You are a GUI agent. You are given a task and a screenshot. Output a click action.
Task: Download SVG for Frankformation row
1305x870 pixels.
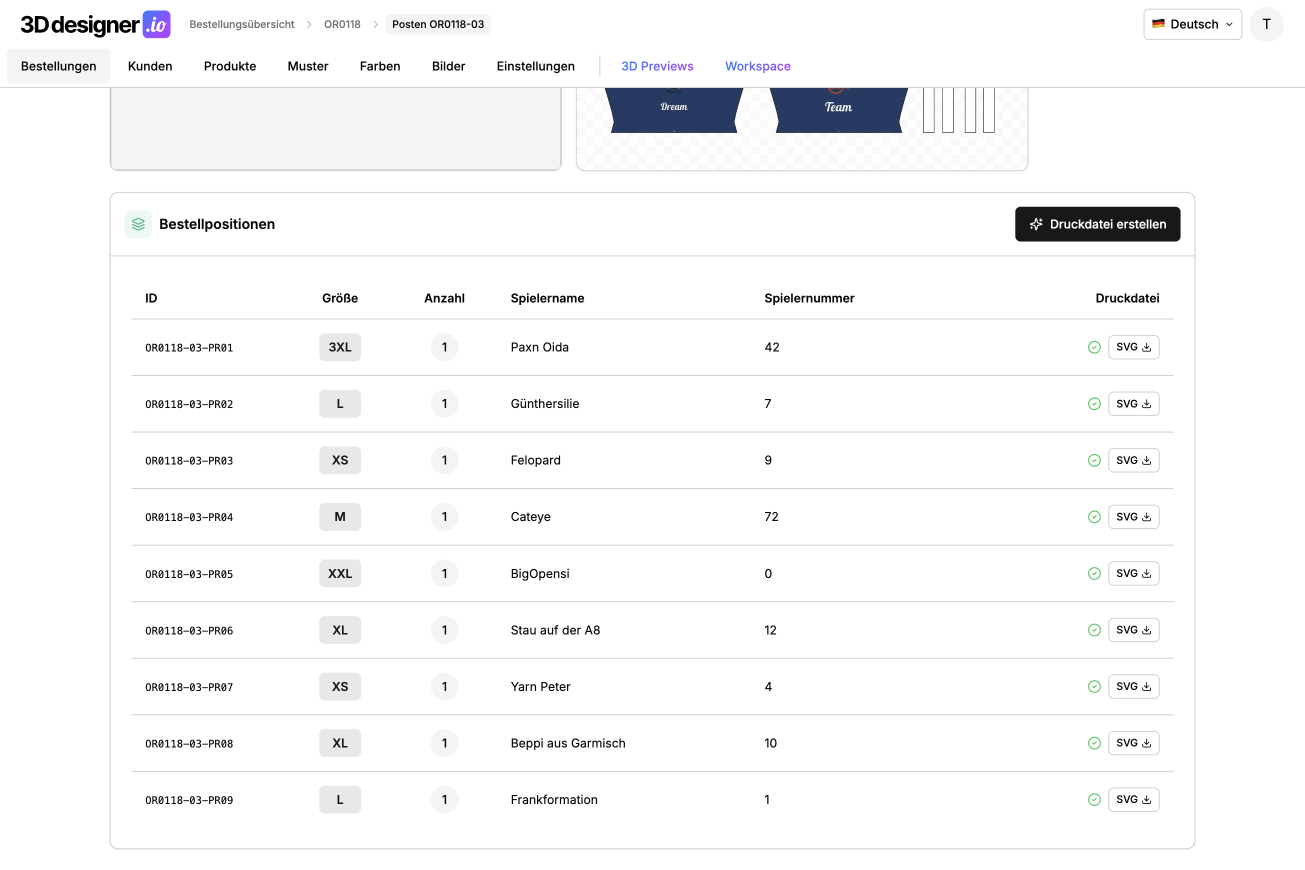click(x=1133, y=800)
